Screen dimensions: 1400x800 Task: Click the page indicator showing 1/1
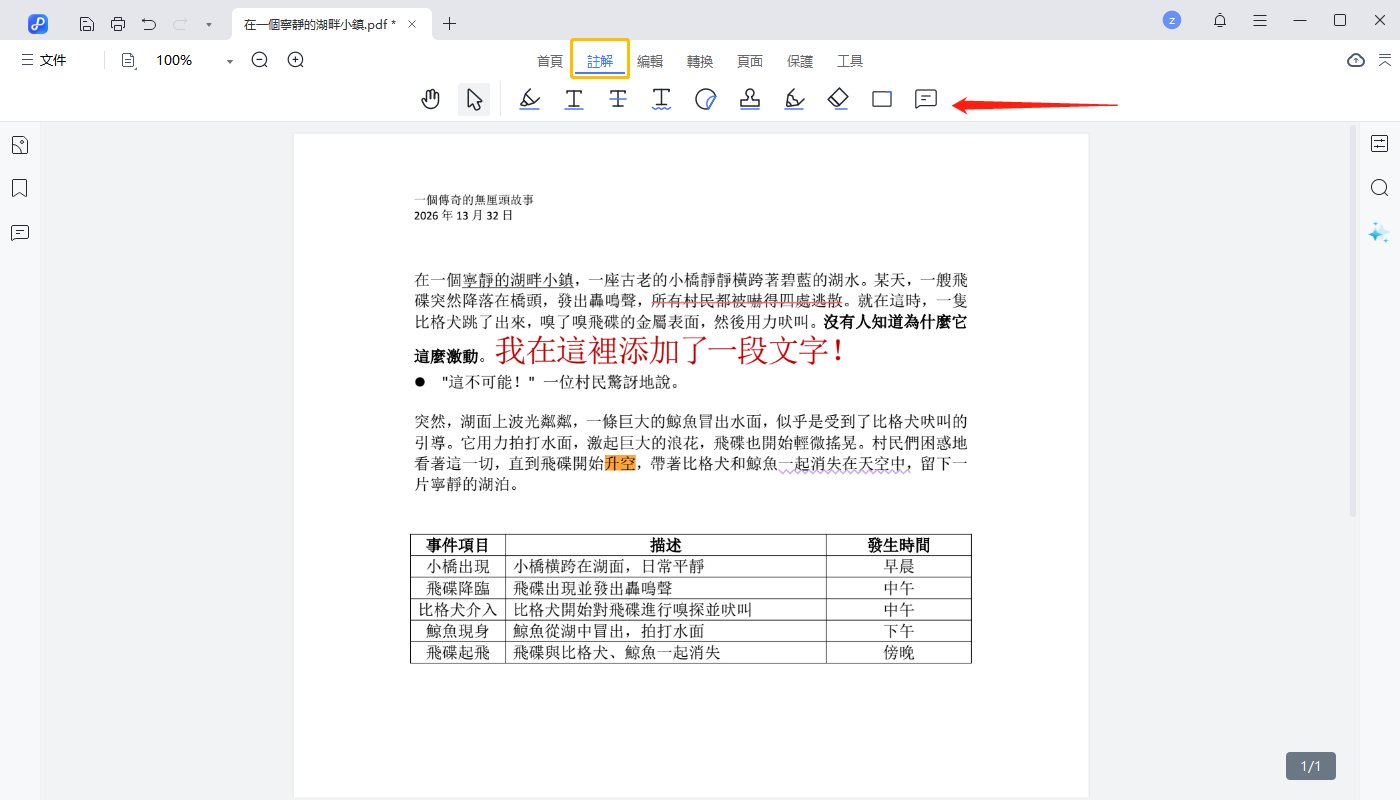click(1310, 766)
